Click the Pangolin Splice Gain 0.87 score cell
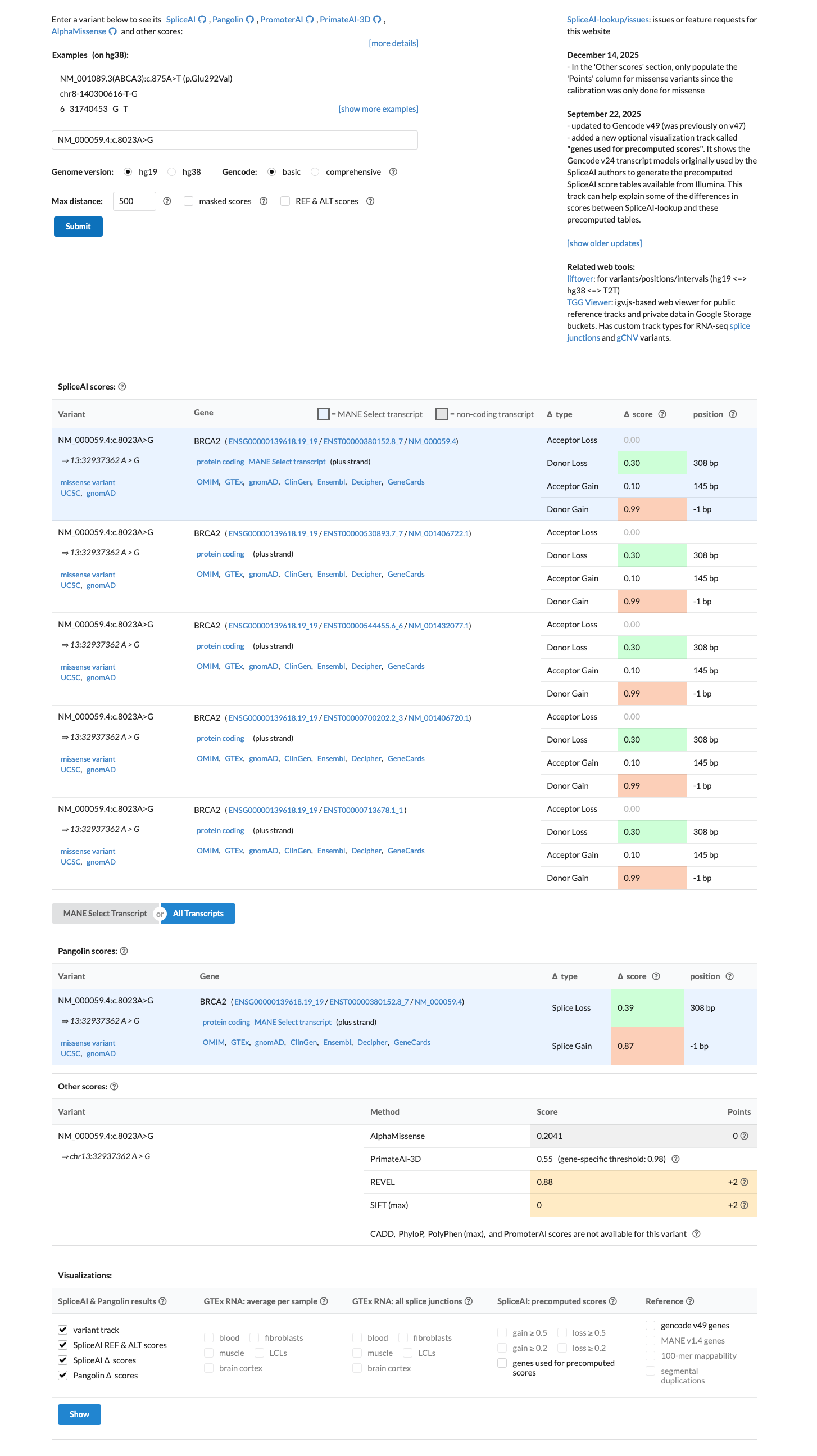817x1456 pixels. (x=647, y=1047)
